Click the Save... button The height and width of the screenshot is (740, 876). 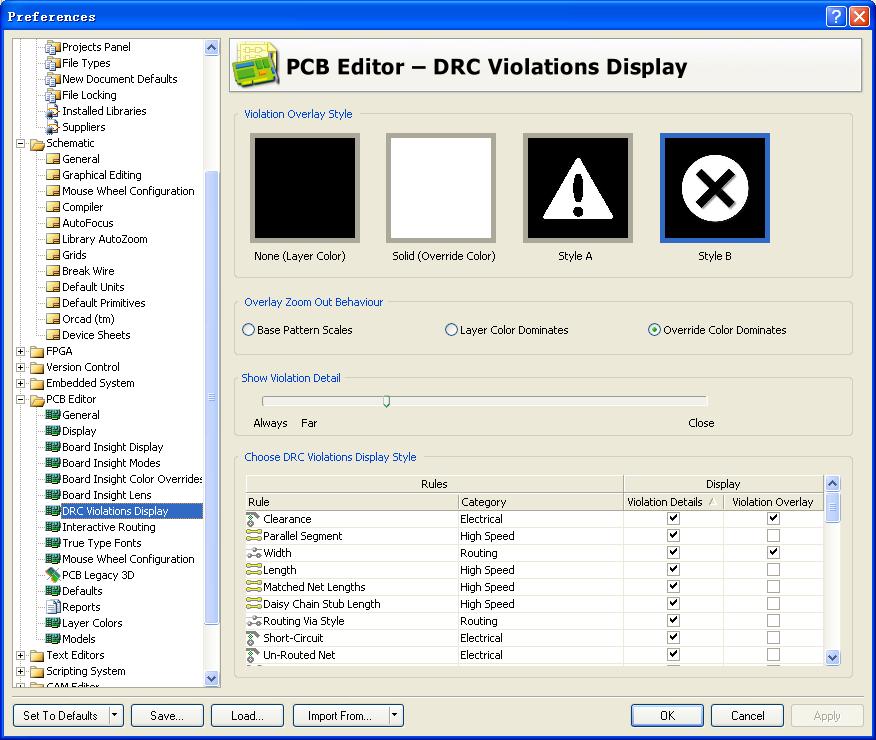(x=167, y=715)
